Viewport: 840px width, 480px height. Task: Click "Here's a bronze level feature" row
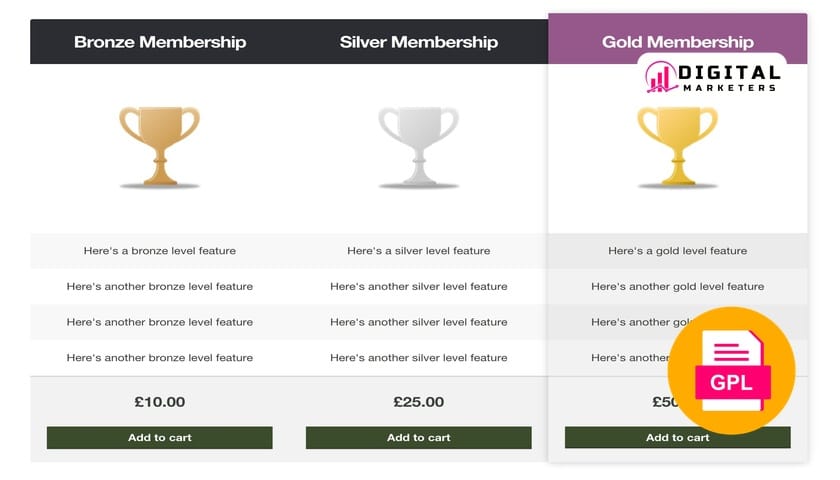click(160, 251)
